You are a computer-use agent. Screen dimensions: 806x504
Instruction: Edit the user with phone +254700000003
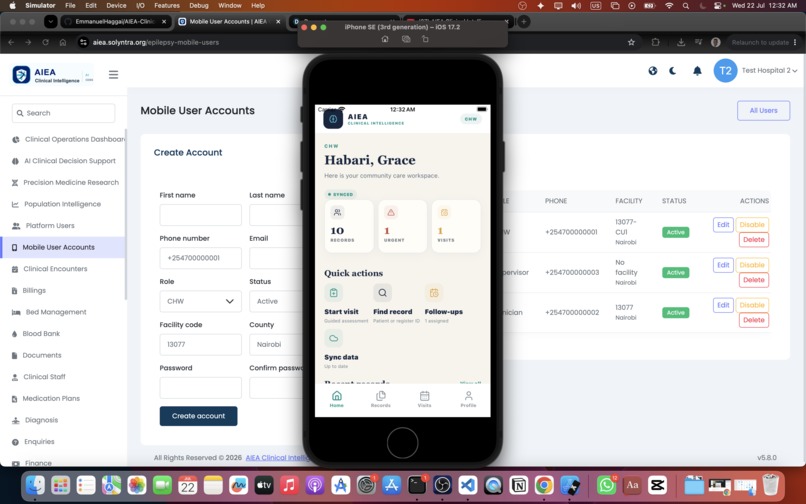pyautogui.click(x=723, y=265)
